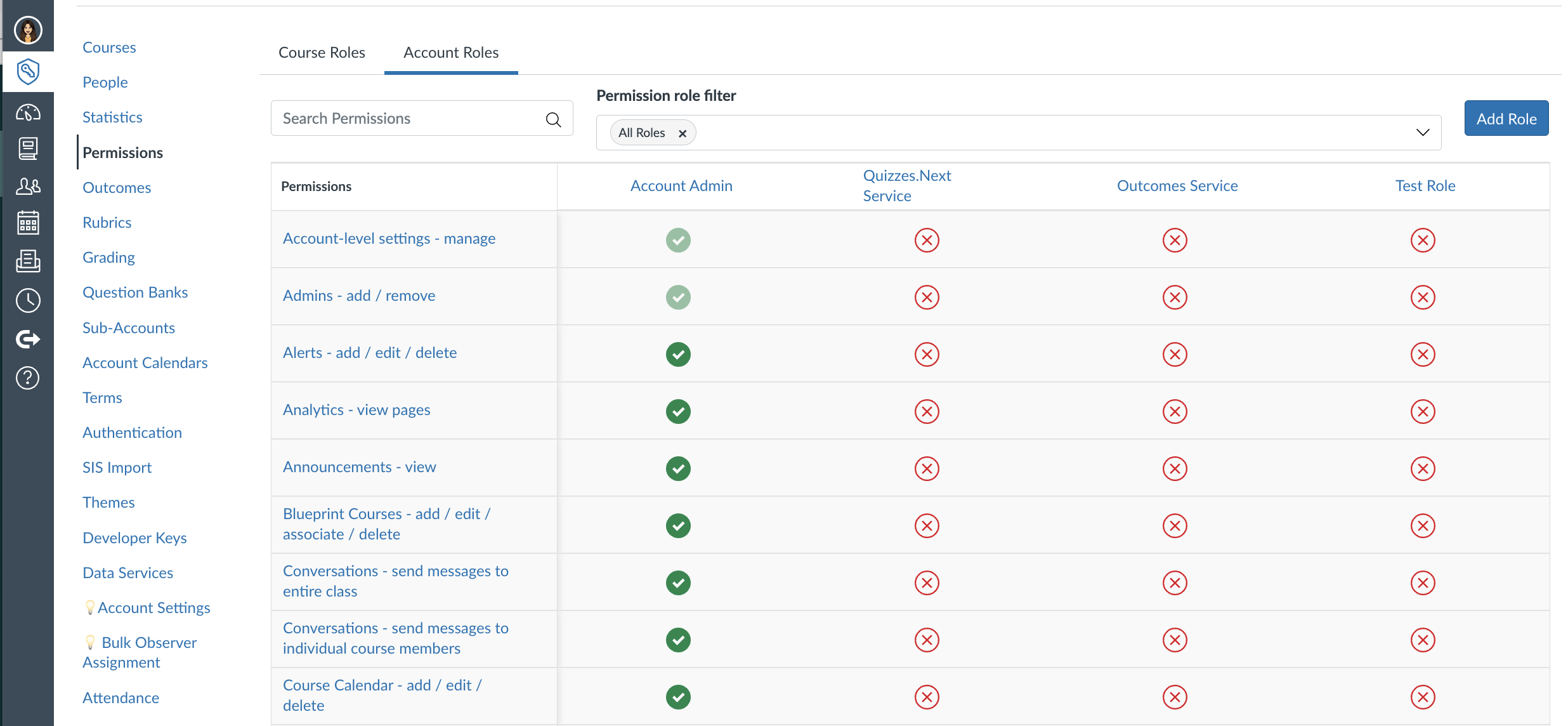Image resolution: width=1568 pixels, height=726 pixels.
Task: Toggle Outcomes Service for Admins add / remove
Action: coord(1175,297)
